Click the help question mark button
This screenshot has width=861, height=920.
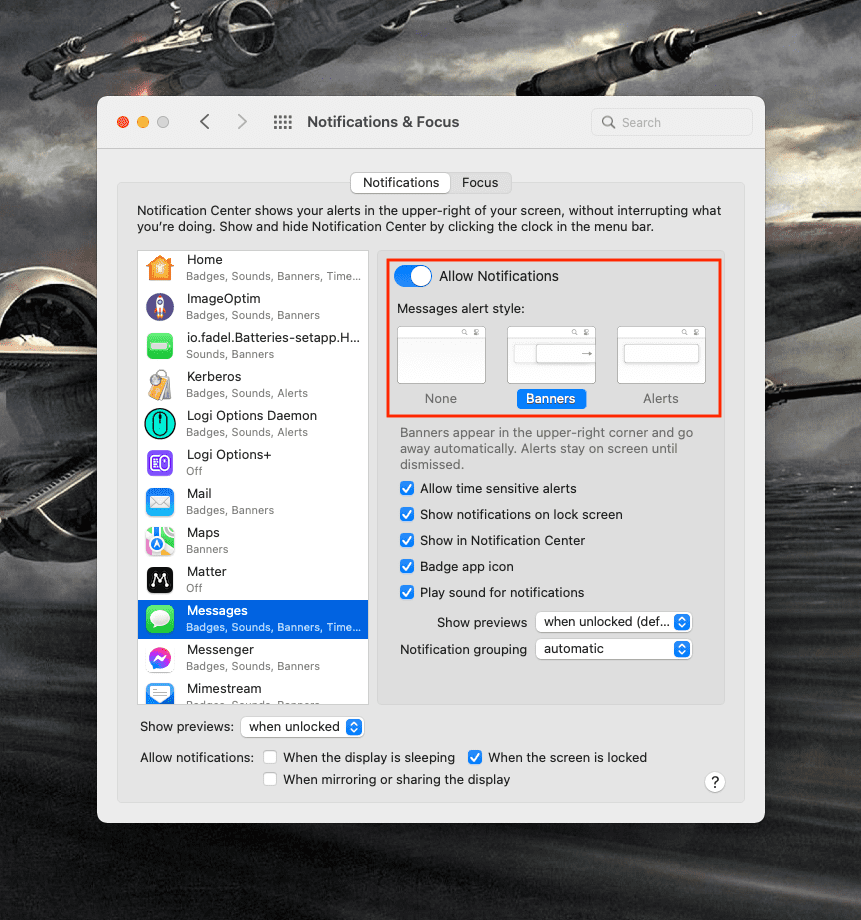[714, 782]
